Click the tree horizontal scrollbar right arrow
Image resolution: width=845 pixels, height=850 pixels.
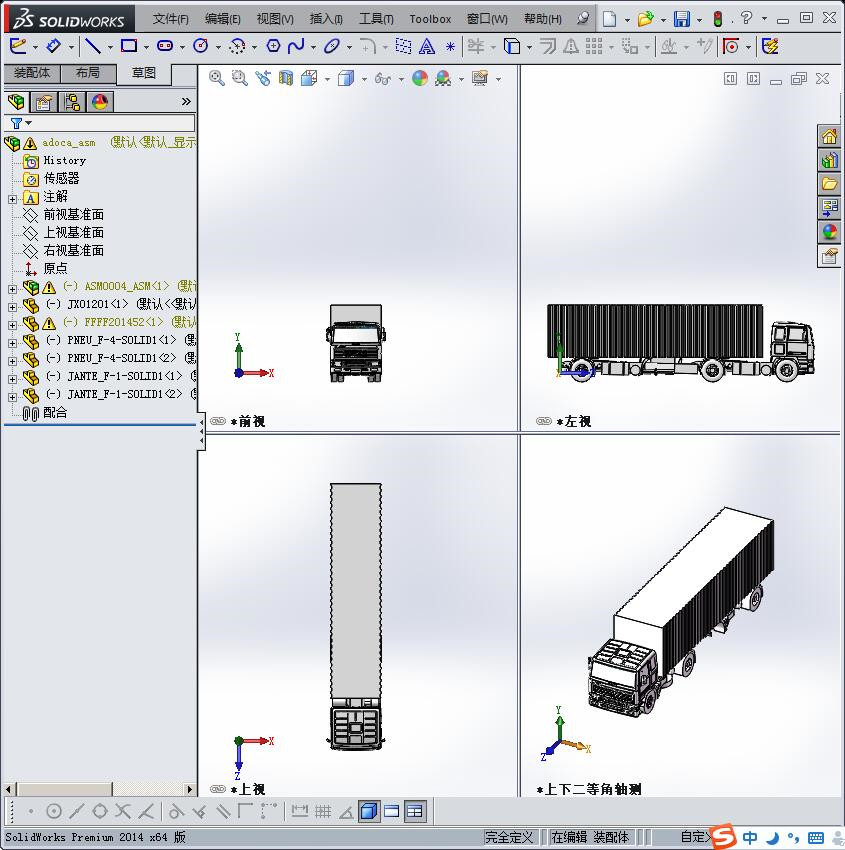189,789
